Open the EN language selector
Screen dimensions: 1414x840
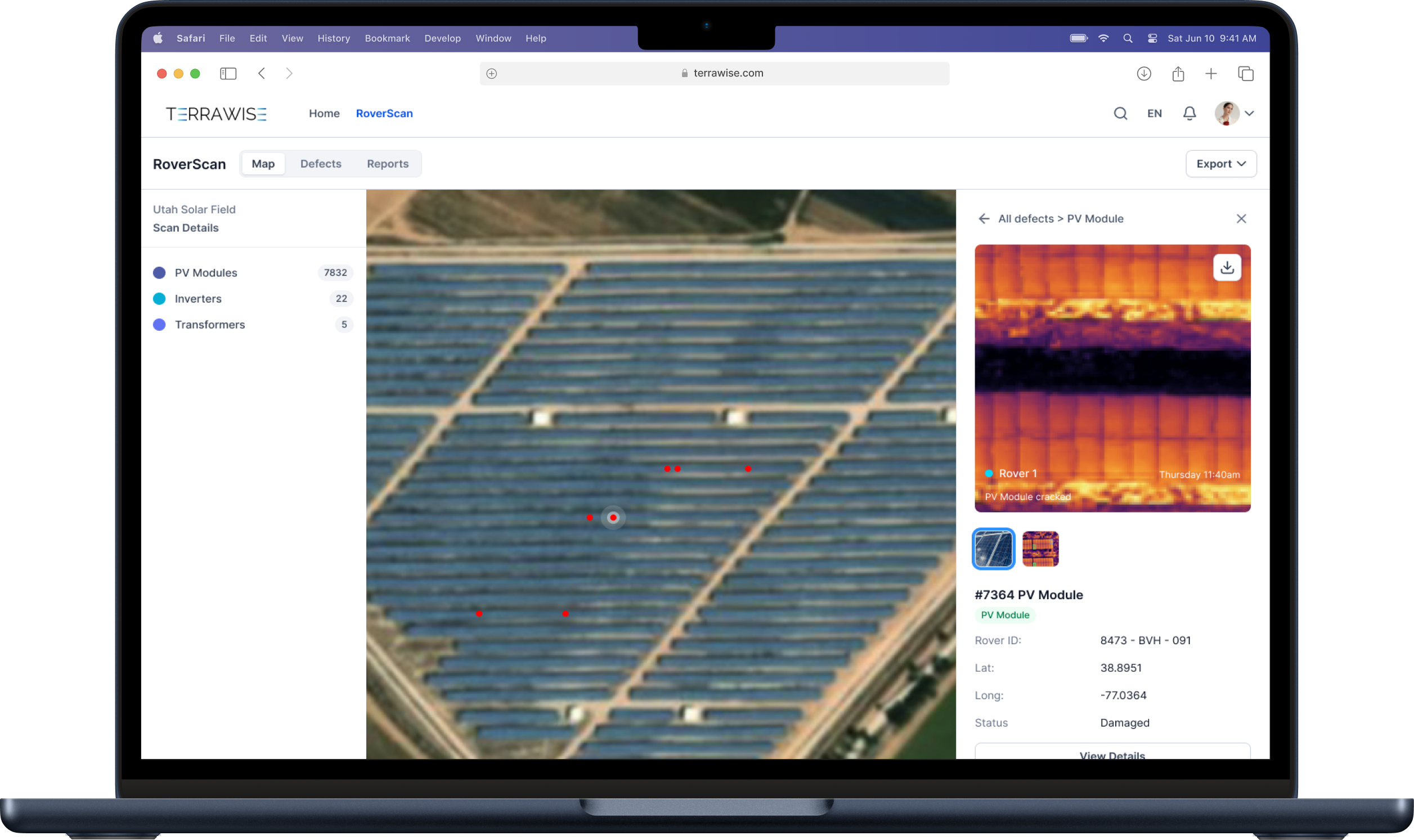coord(1154,113)
